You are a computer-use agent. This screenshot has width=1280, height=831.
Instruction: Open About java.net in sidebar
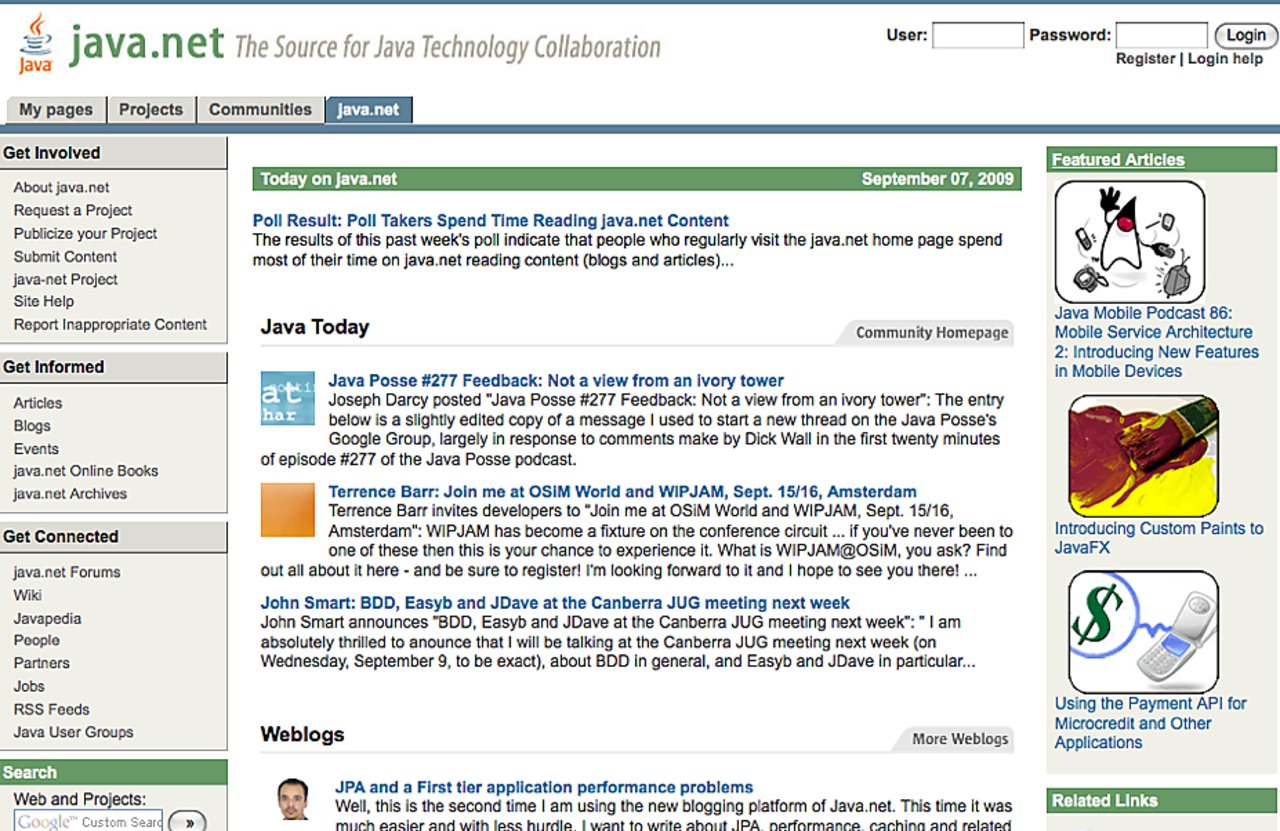[x=61, y=187]
